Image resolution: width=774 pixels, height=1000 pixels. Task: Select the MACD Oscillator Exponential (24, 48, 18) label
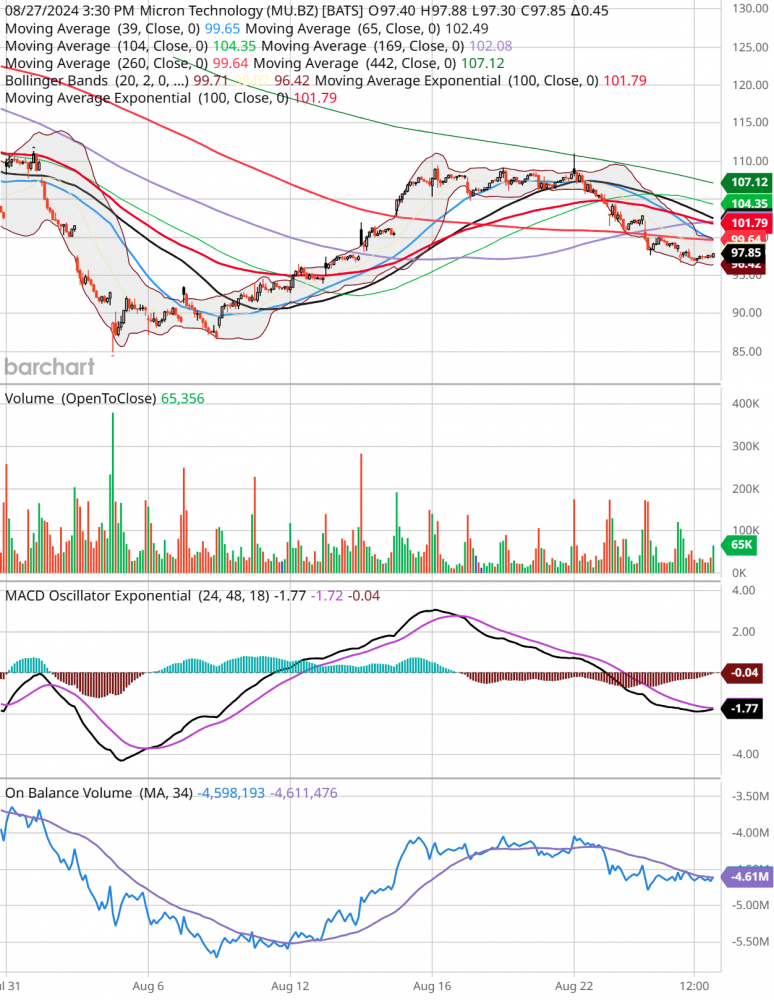137,596
